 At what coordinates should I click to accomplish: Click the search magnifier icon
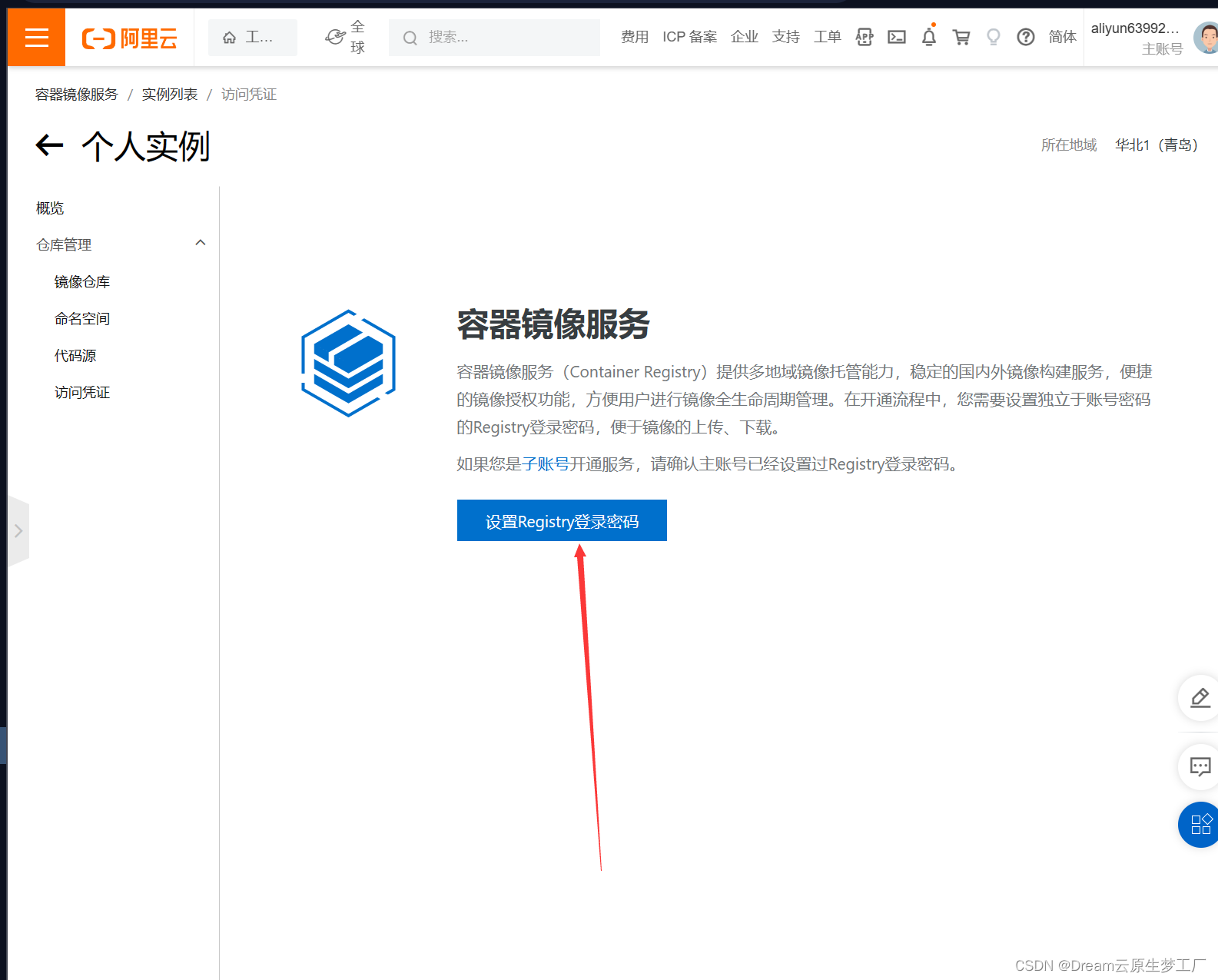(x=410, y=38)
